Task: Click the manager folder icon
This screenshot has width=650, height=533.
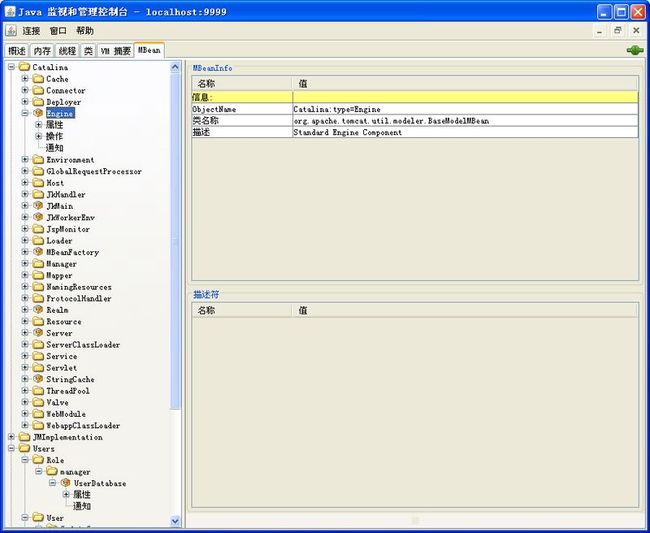Action: 52,471
